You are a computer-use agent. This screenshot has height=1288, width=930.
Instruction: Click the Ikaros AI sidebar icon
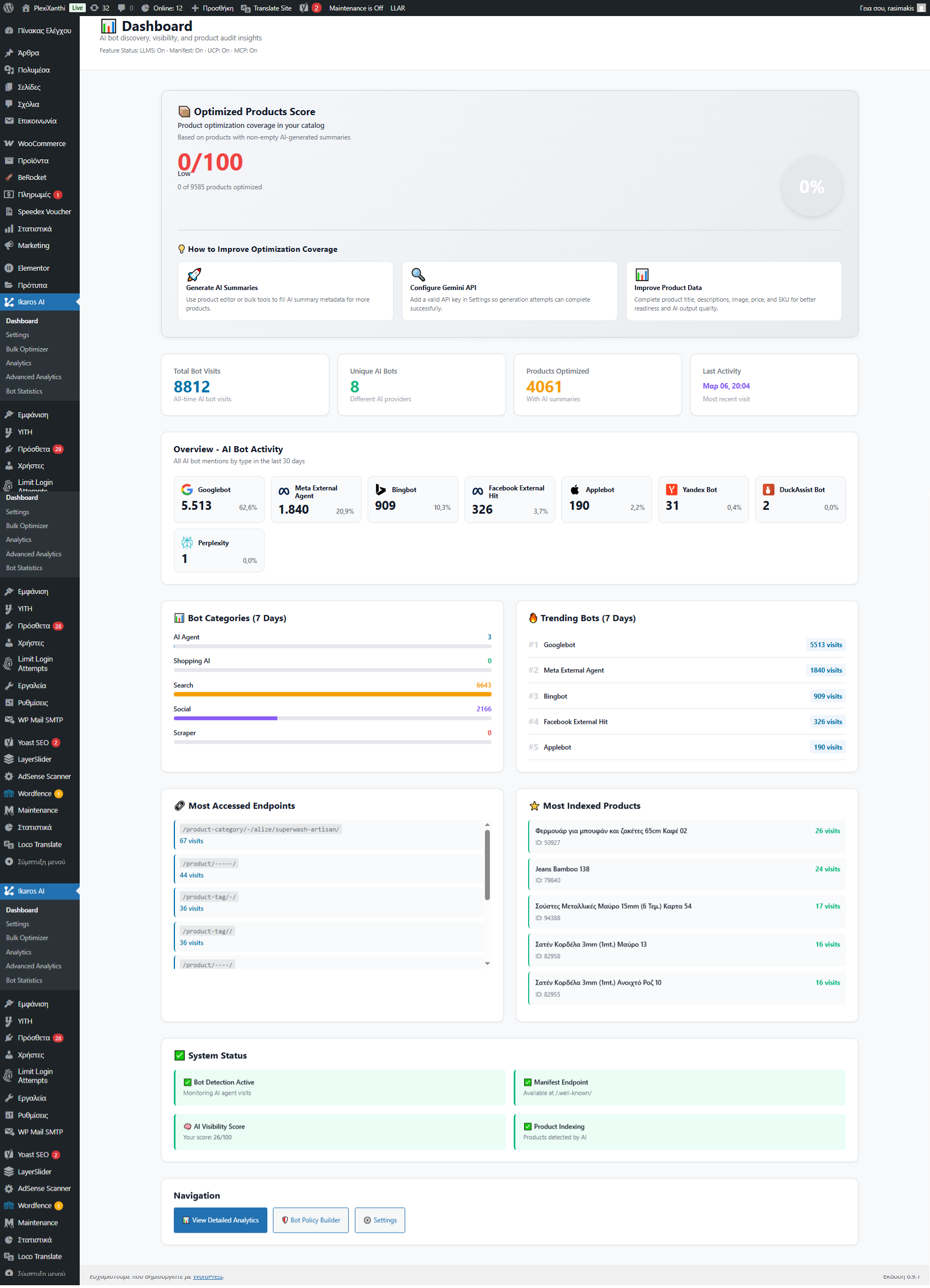(x=9, y=302)
